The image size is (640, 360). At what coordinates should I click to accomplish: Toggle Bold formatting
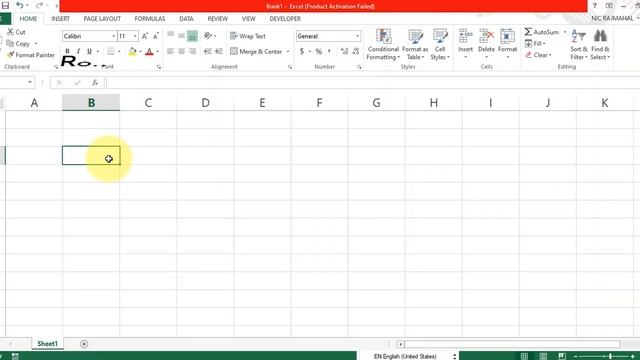(67, 51)
